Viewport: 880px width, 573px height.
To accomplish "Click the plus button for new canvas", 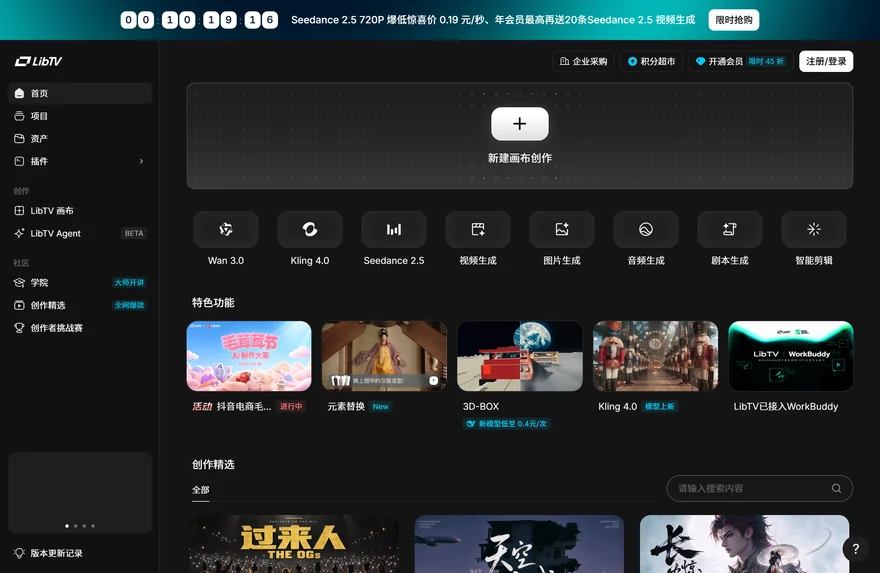I will pyautogui.click(x=520, y=123).
